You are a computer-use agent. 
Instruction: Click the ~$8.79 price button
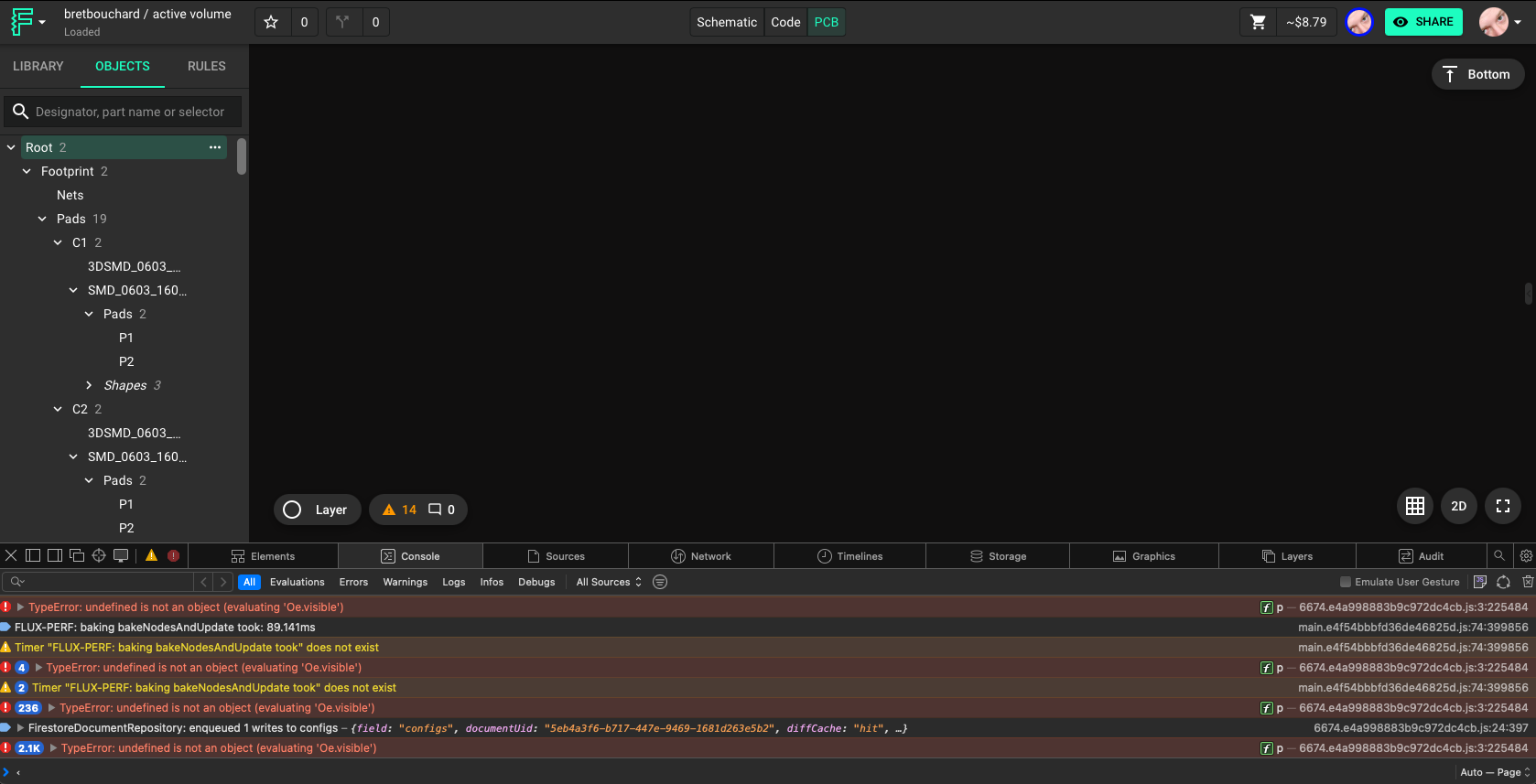point(1306,22)
